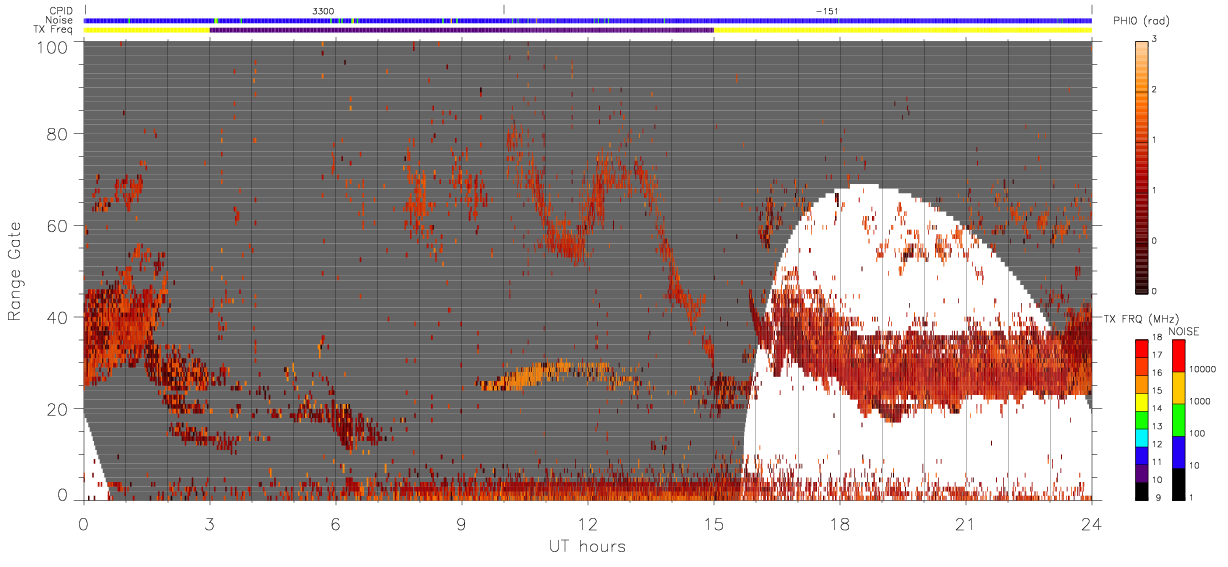
Task: Click the x-axis tick label 12
Action: (587, 525)
